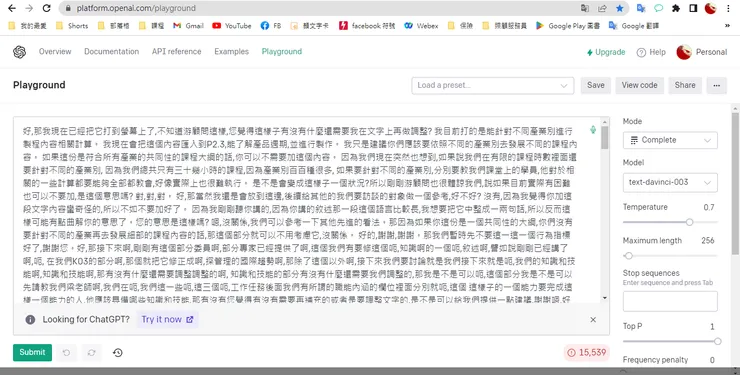
Task: Expand the bookmarks overflow chevron
Action: click(727, 25)
